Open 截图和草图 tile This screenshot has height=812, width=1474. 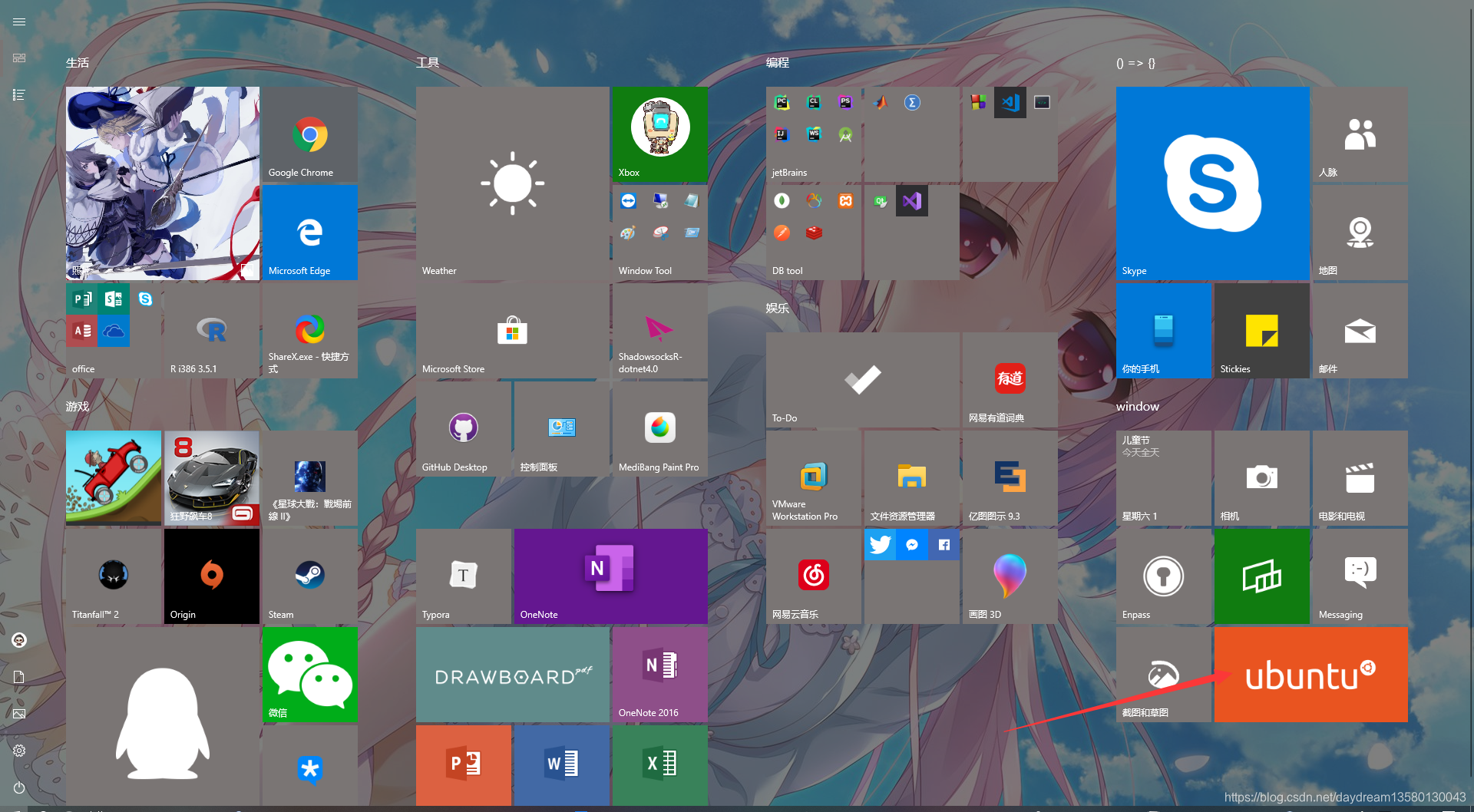(1164, 675)
